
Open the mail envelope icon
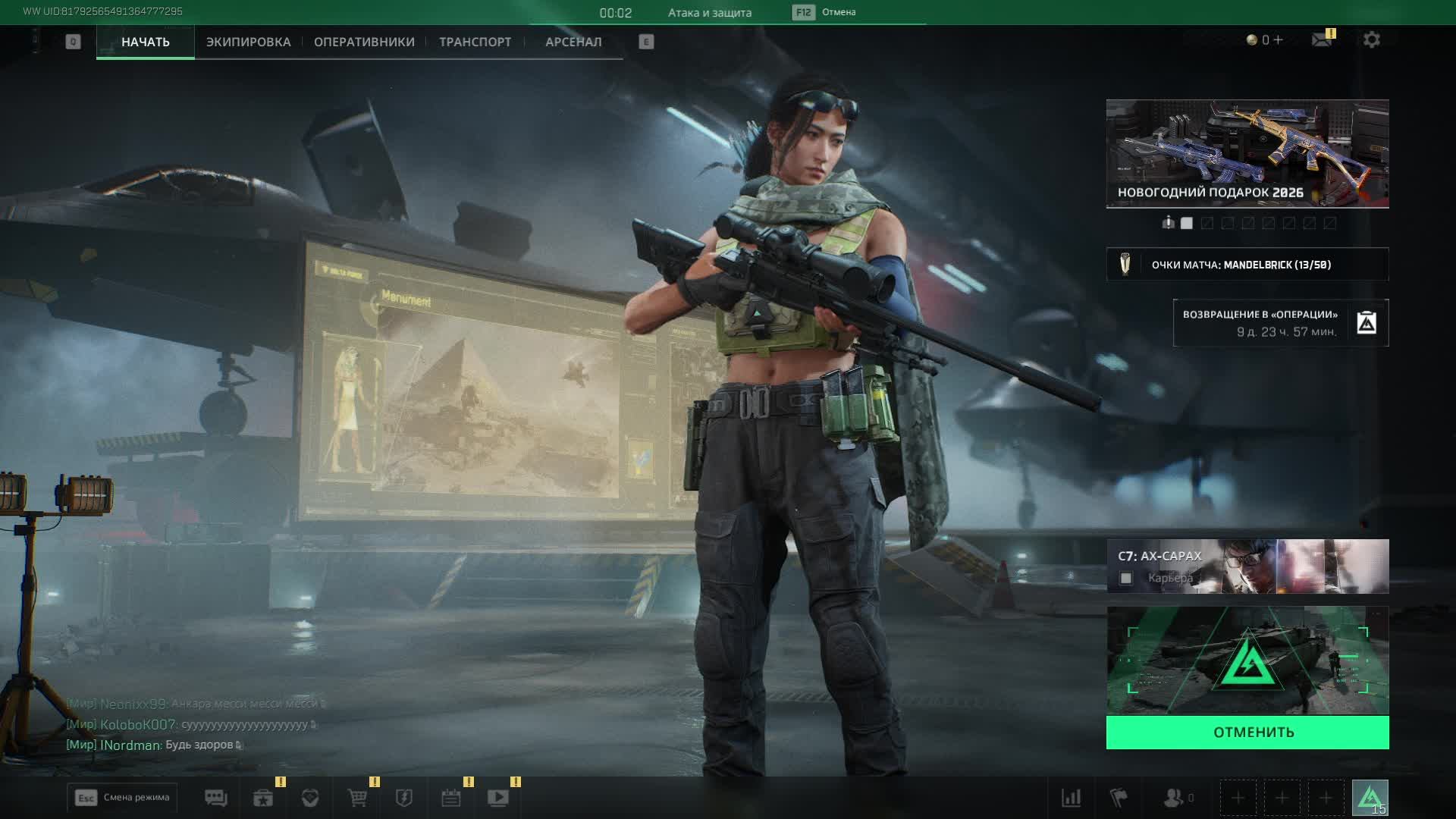[1322, 40]
